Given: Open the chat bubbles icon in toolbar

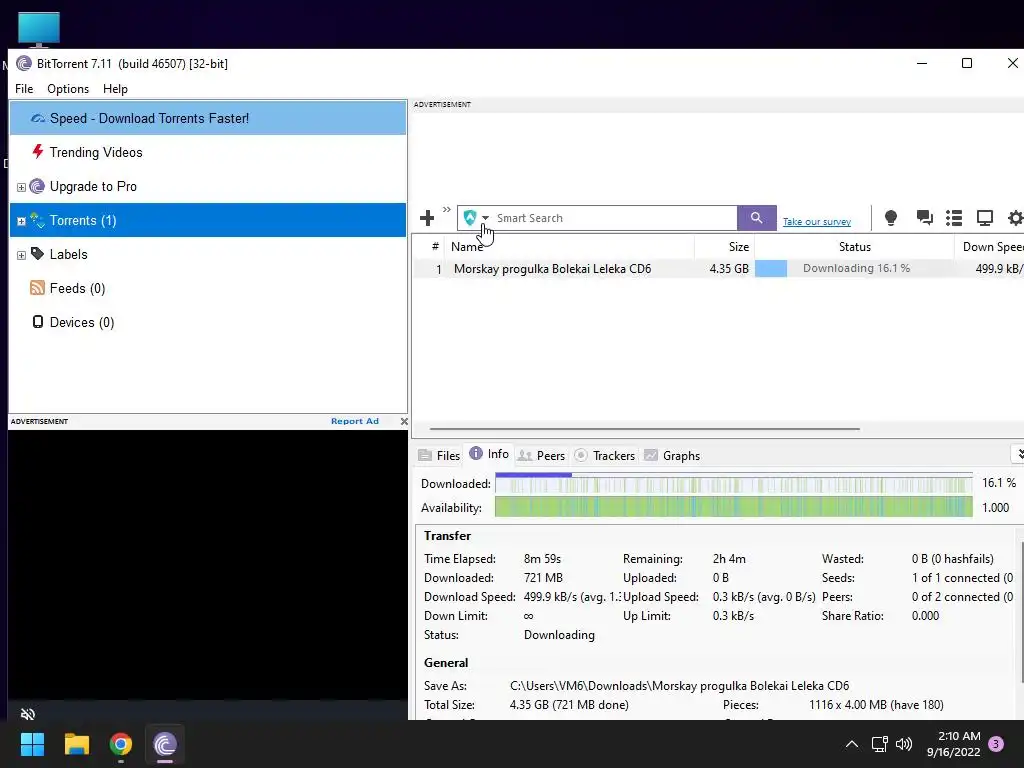Looking at the screenshot, I should click(x=924, y=217).
